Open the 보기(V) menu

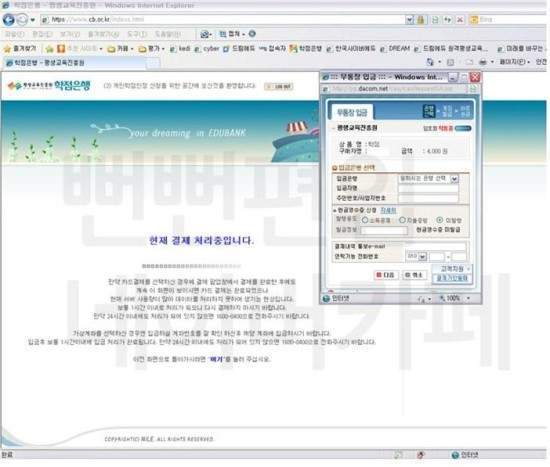[x=70, y=34]
